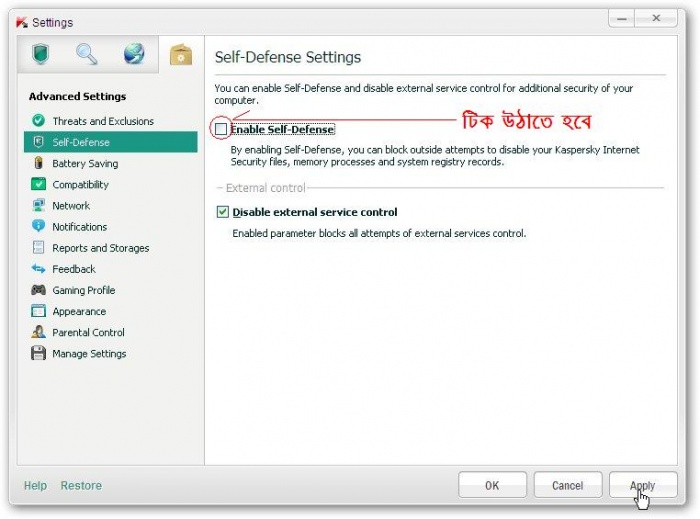The image size is (700, 519).
Task: Click the External control section label
Action: [266, 188]
